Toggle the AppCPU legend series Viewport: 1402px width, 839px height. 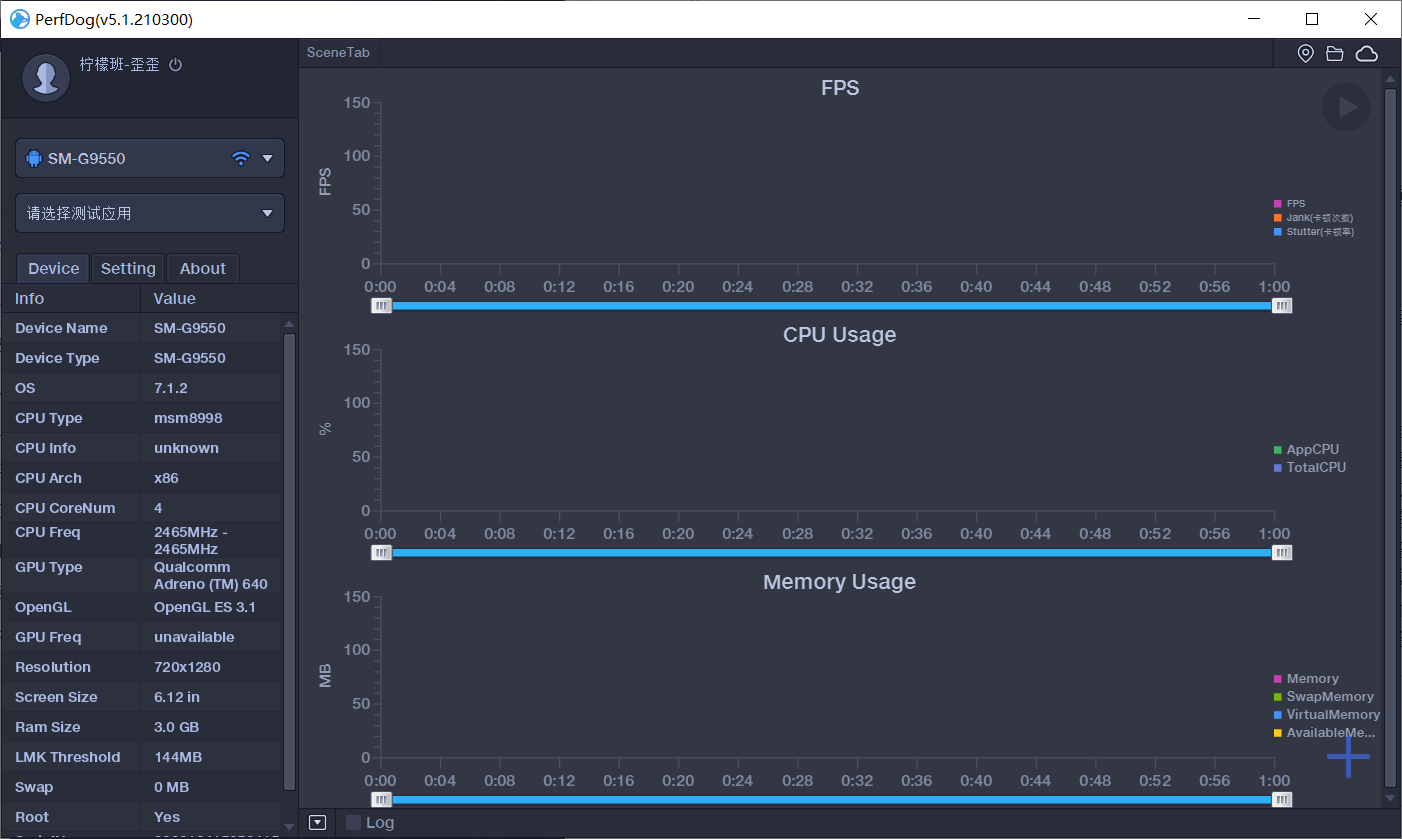click(x=1311, y=450)
